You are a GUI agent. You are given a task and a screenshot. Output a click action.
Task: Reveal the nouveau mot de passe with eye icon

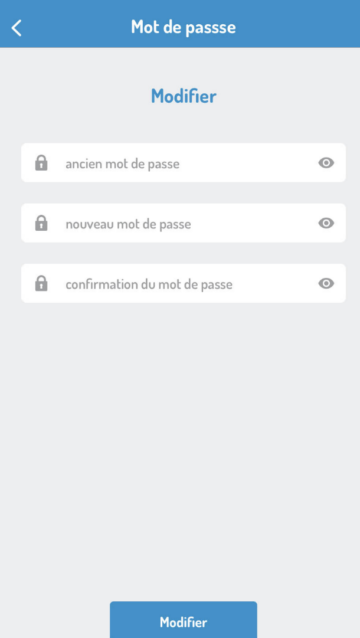click(x=326, y=223)
